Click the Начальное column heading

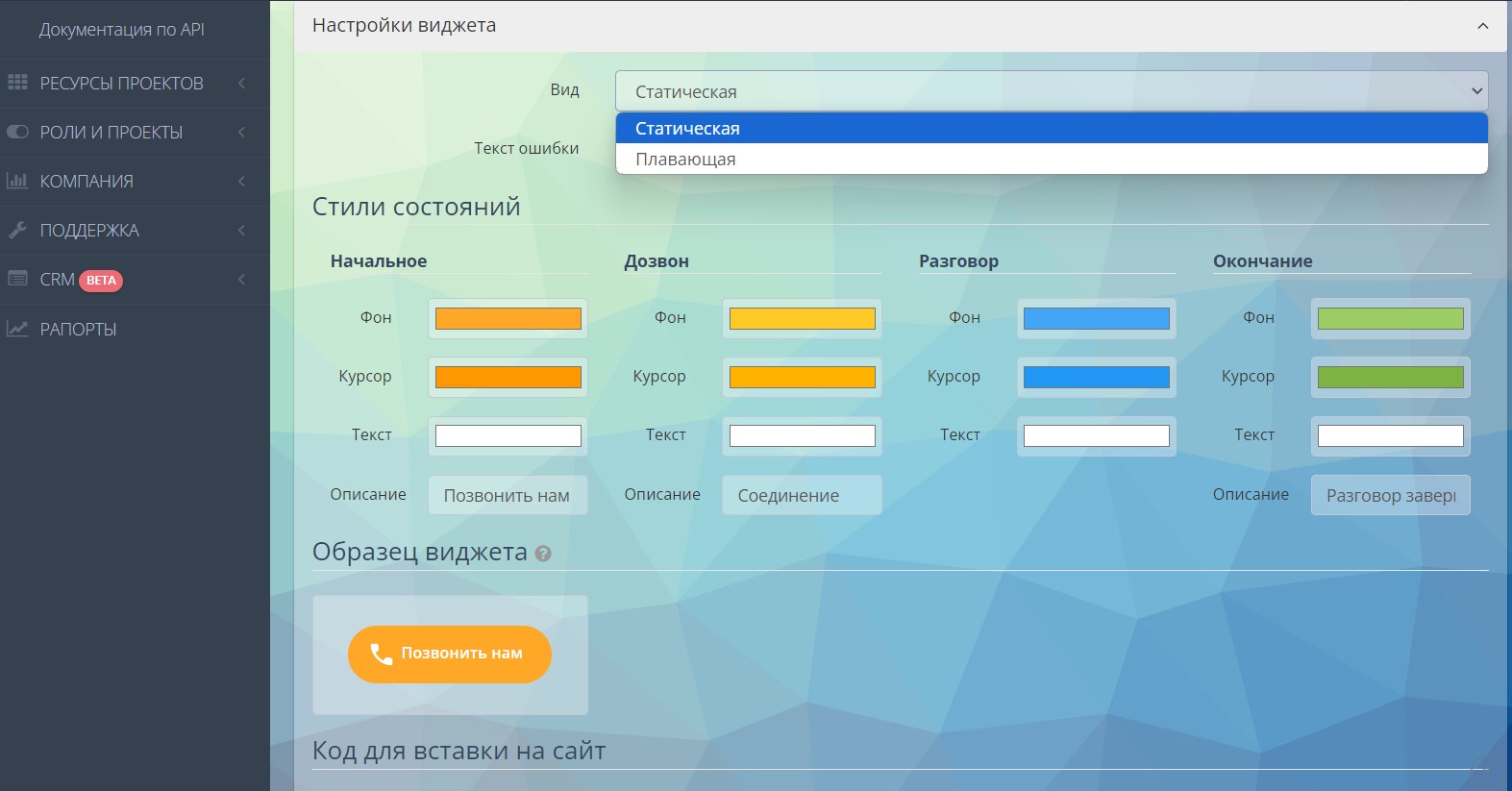tap(379, 261)
